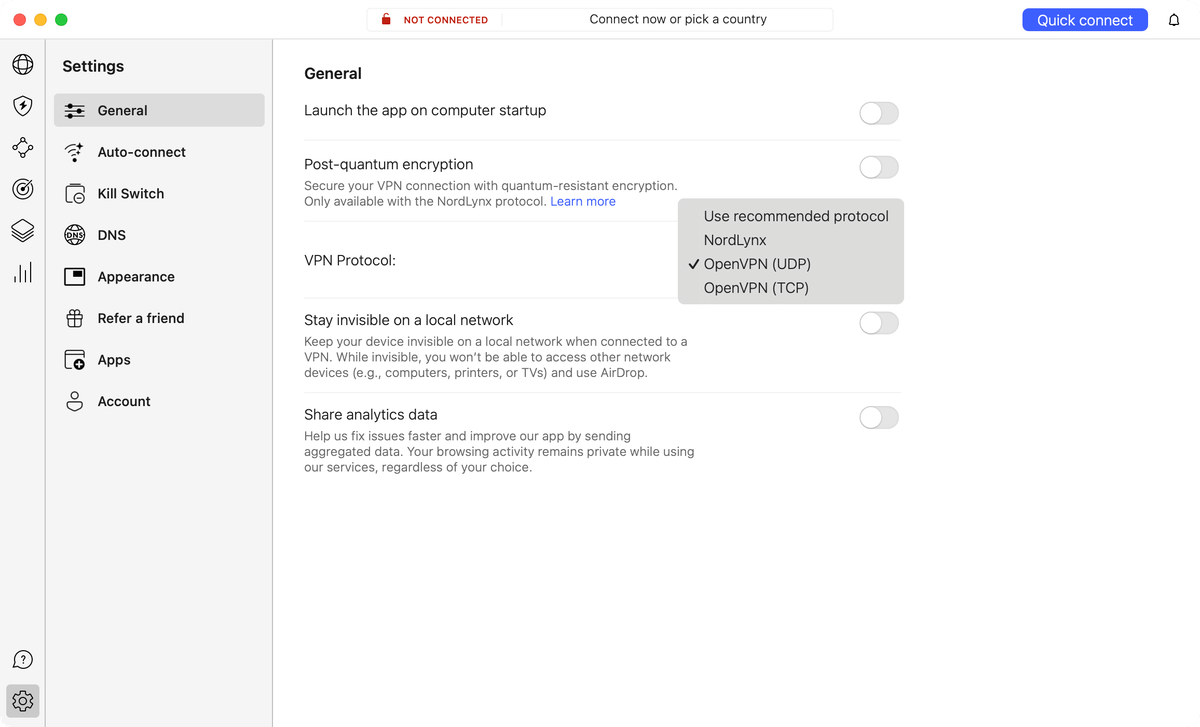Image resolution: width=1200 pixels, height=727 pixels.
Task: Open the notifications bell icon
Action: [x=1174, y=20]
